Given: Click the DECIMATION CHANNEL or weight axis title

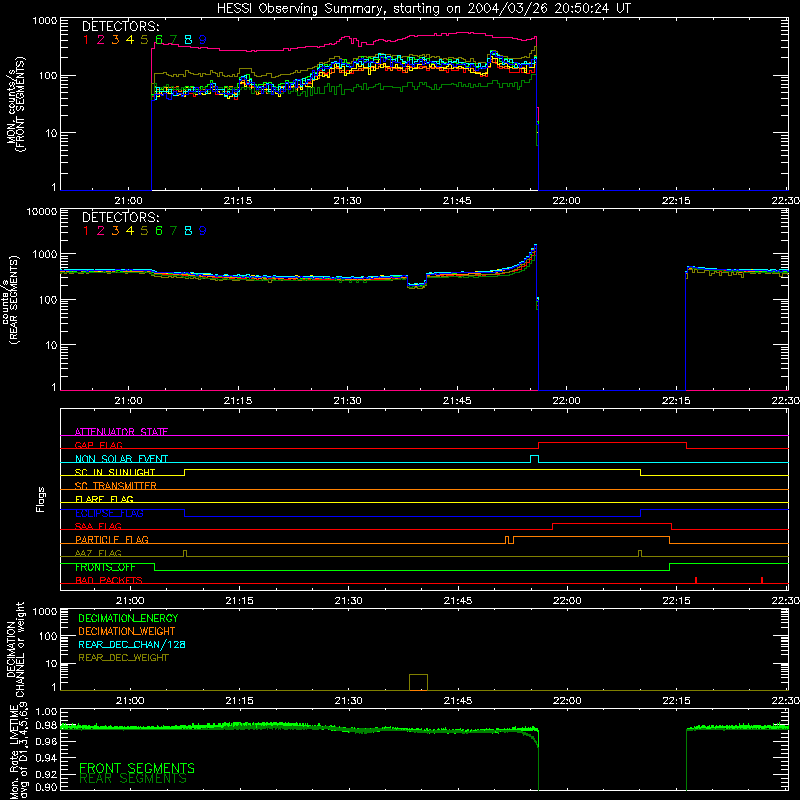Looking at the screenshot, I should coord(15,649).
